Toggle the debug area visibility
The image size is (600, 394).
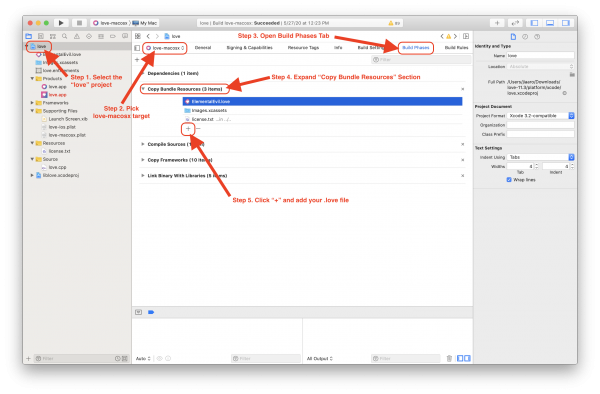coord(550,23)
